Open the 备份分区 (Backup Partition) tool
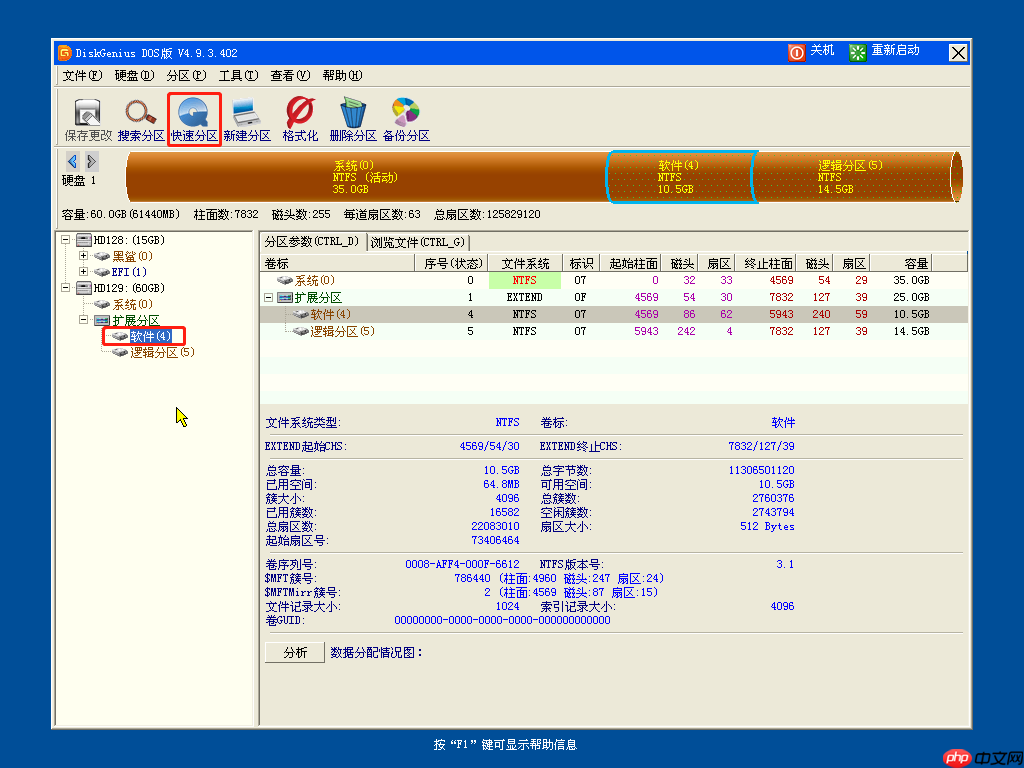The height and width of the screenshot is (768, 1024). [x=406, y=115]
